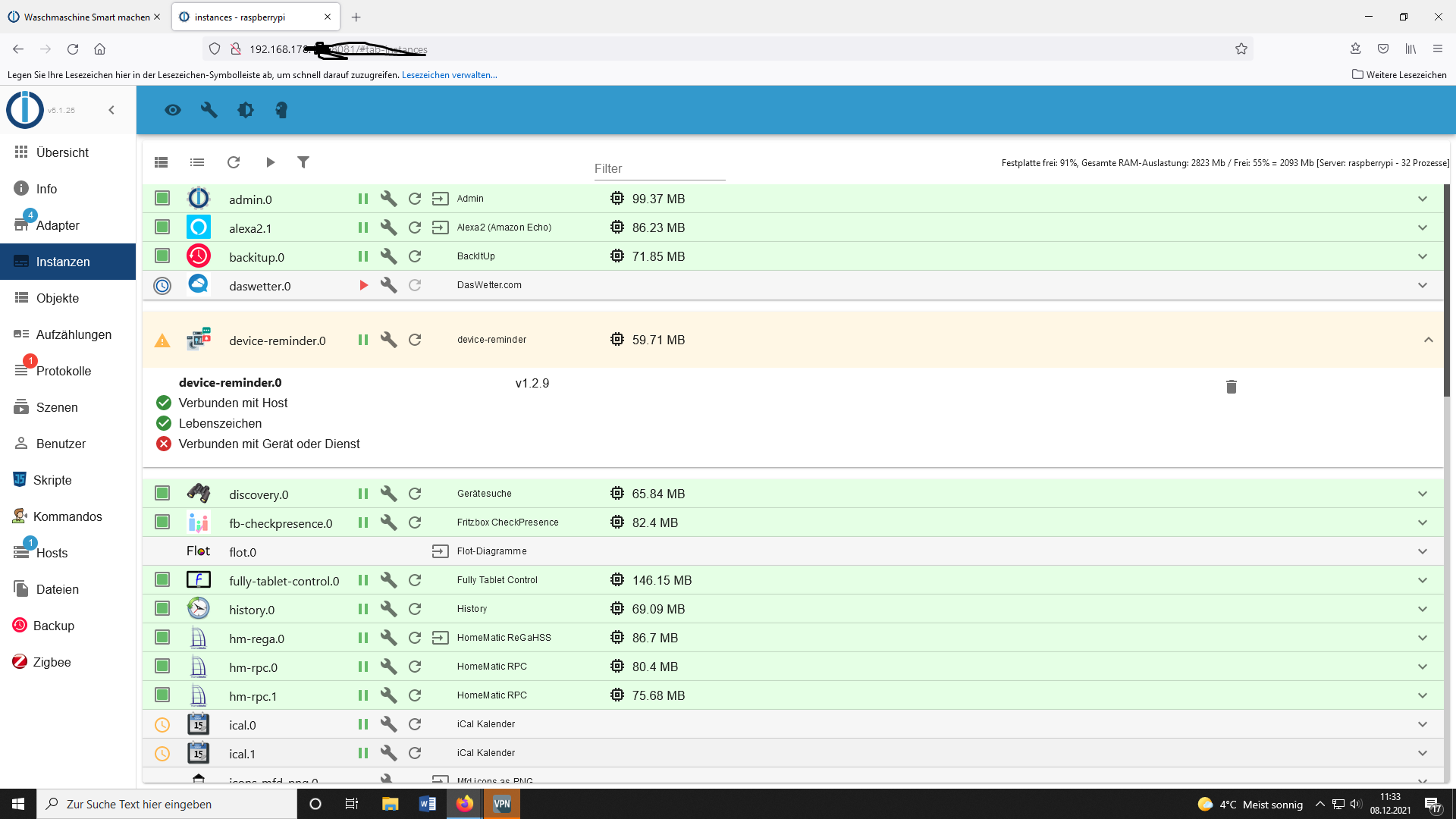Restart fully-tablet-control.0 instance

[415, 580]
